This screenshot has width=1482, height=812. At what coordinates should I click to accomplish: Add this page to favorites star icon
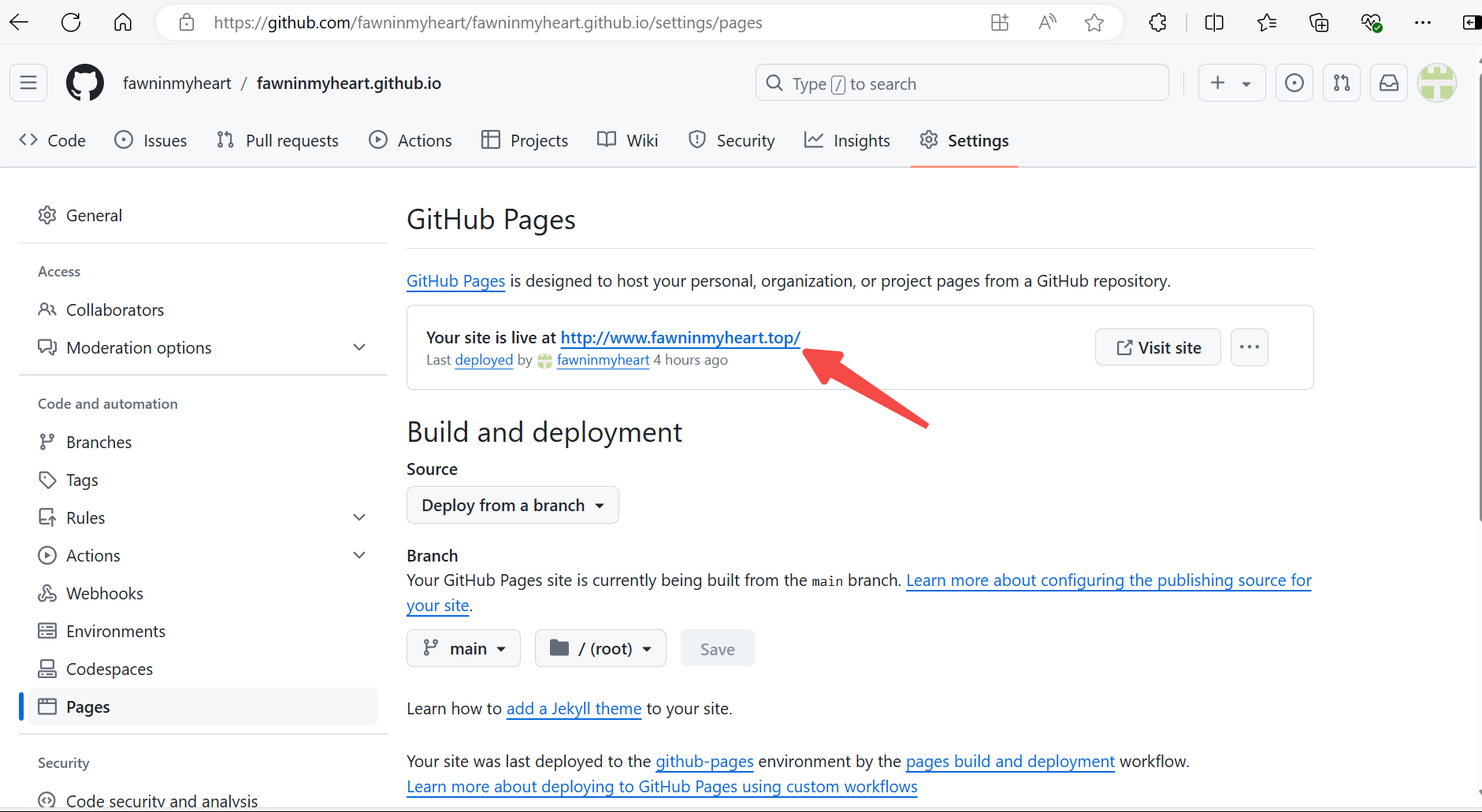point(1094,22)
